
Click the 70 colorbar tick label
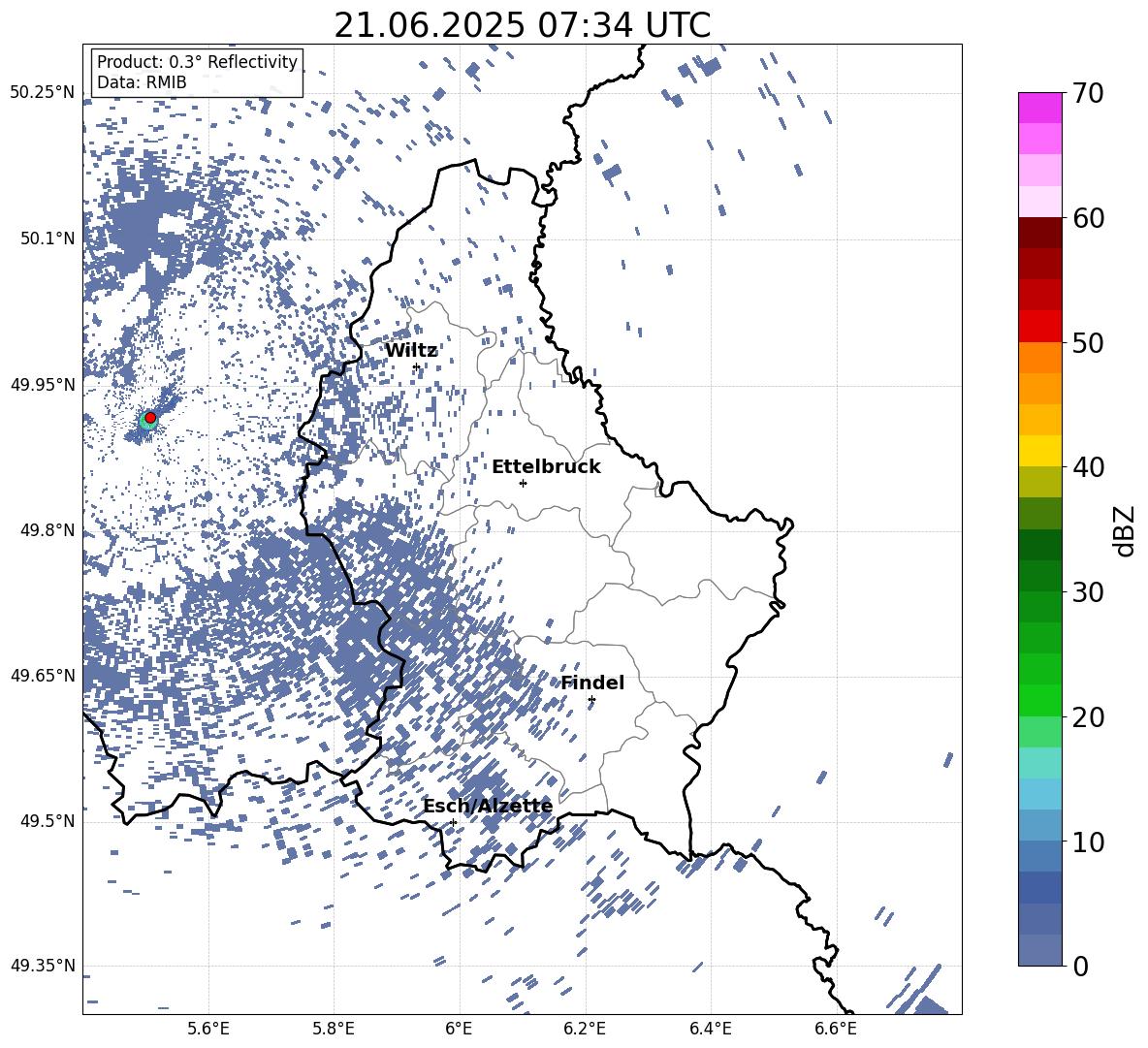(x=1088, y=93)
